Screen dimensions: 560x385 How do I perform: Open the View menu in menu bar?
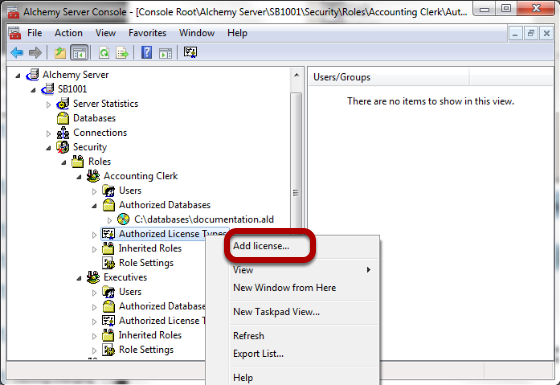pyautogui.click(x=105, y=33)
